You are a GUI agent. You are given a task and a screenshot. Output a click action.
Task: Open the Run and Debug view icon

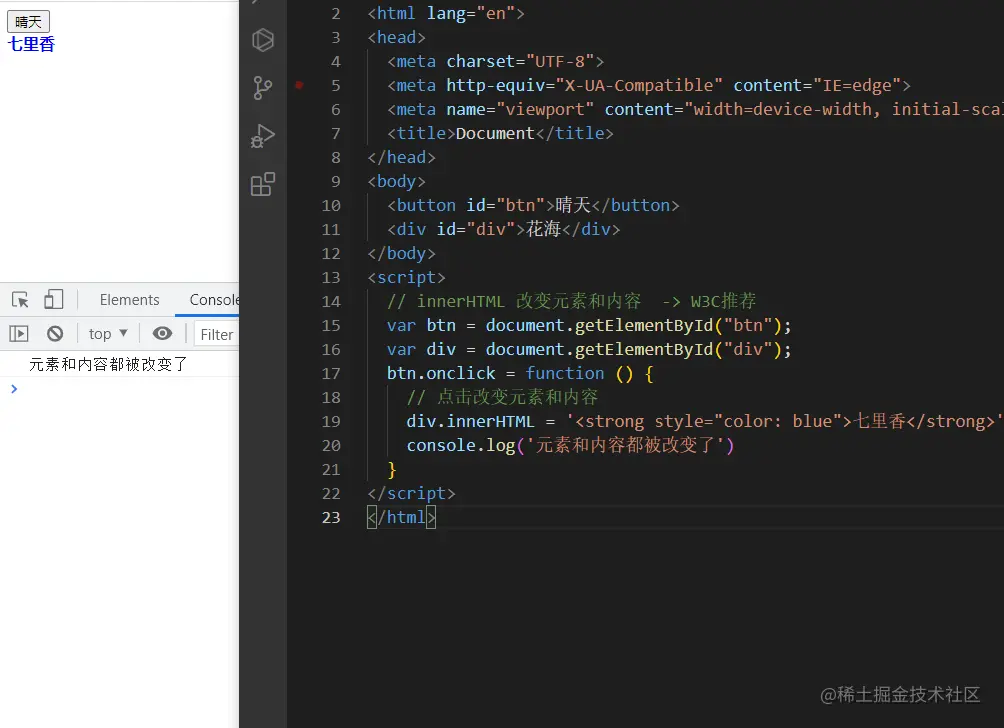click(263, 136)
